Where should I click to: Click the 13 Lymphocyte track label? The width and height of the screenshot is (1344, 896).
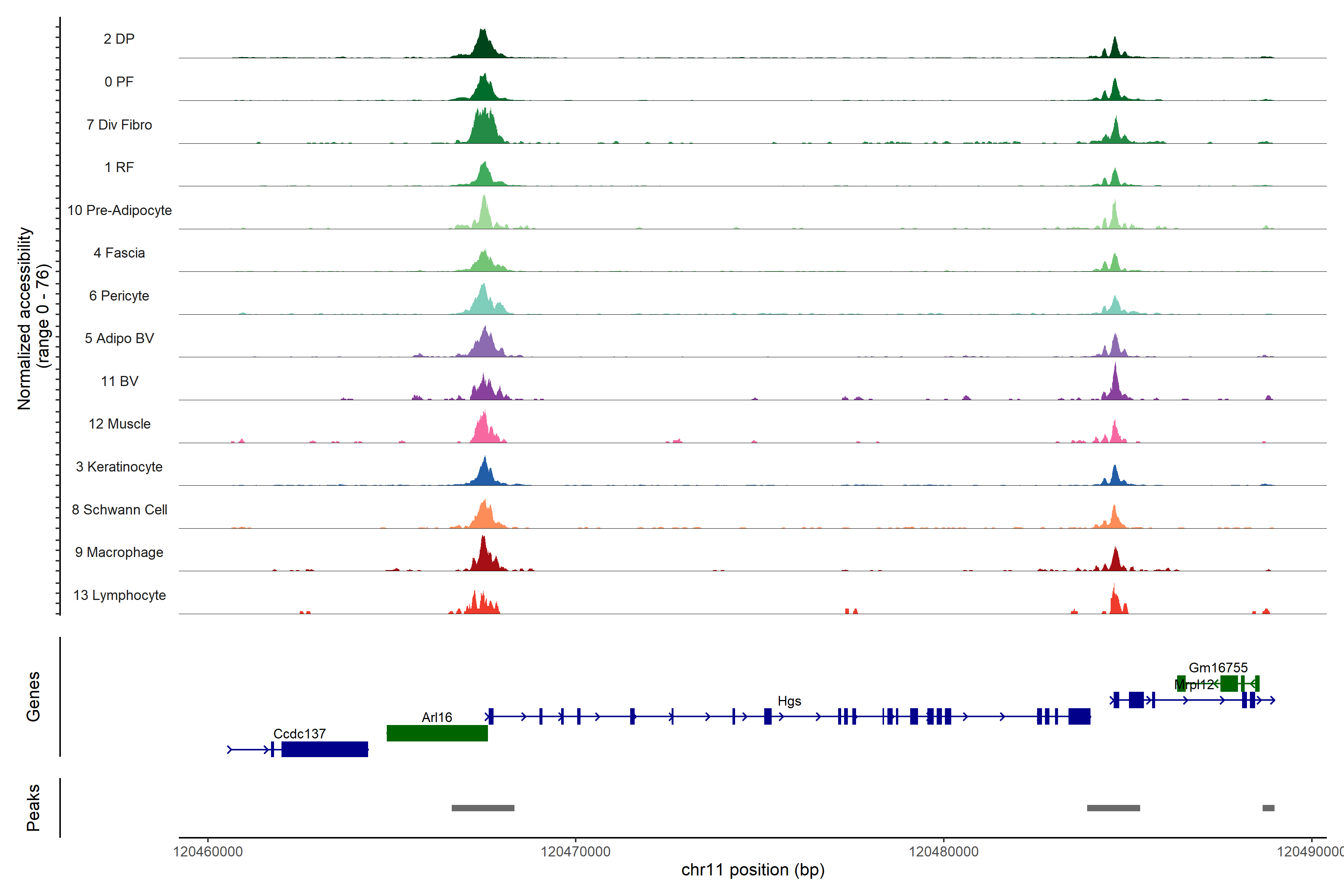coord(119,595)
